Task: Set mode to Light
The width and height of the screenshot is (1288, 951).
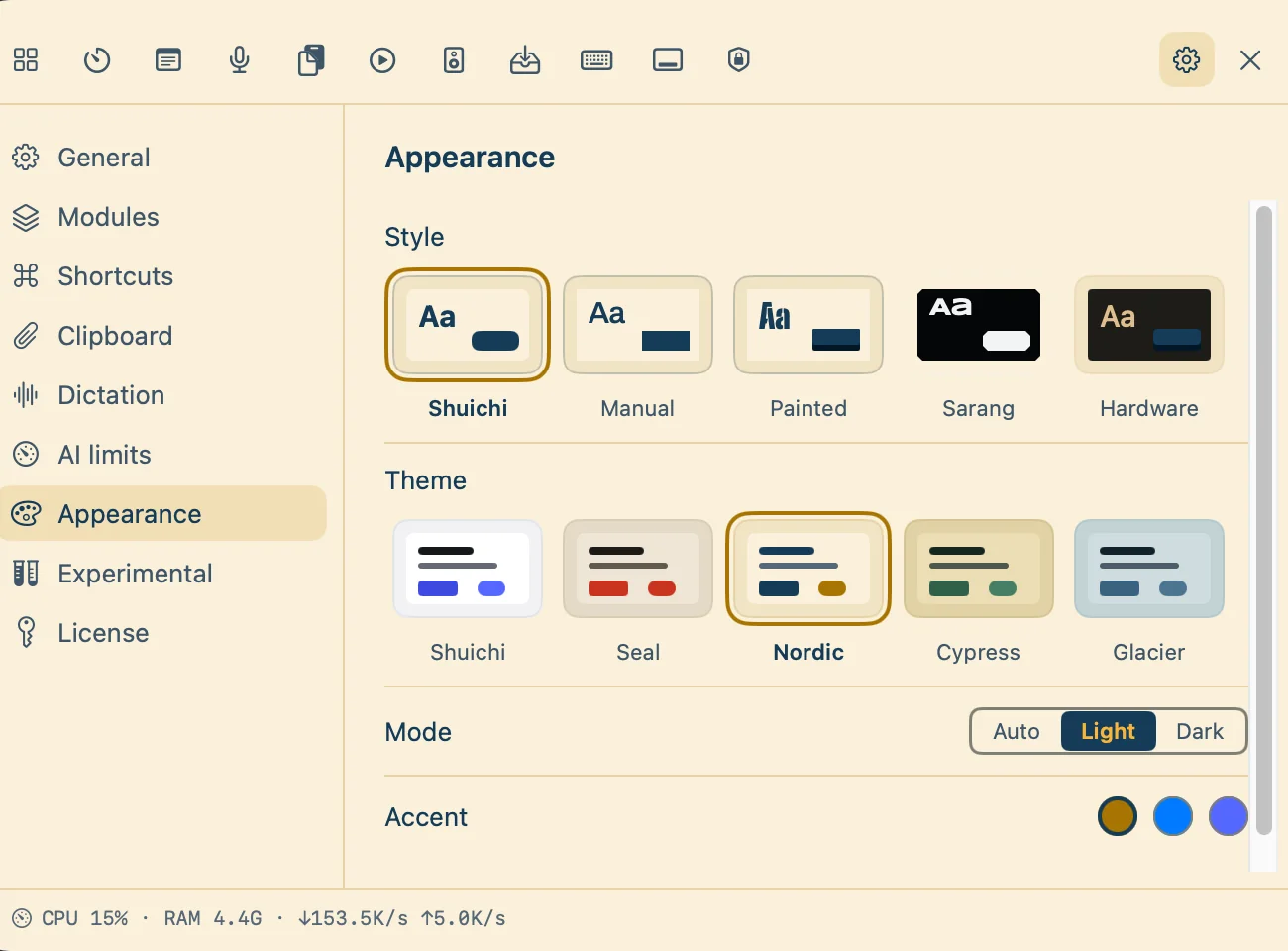Action: 1109,731
